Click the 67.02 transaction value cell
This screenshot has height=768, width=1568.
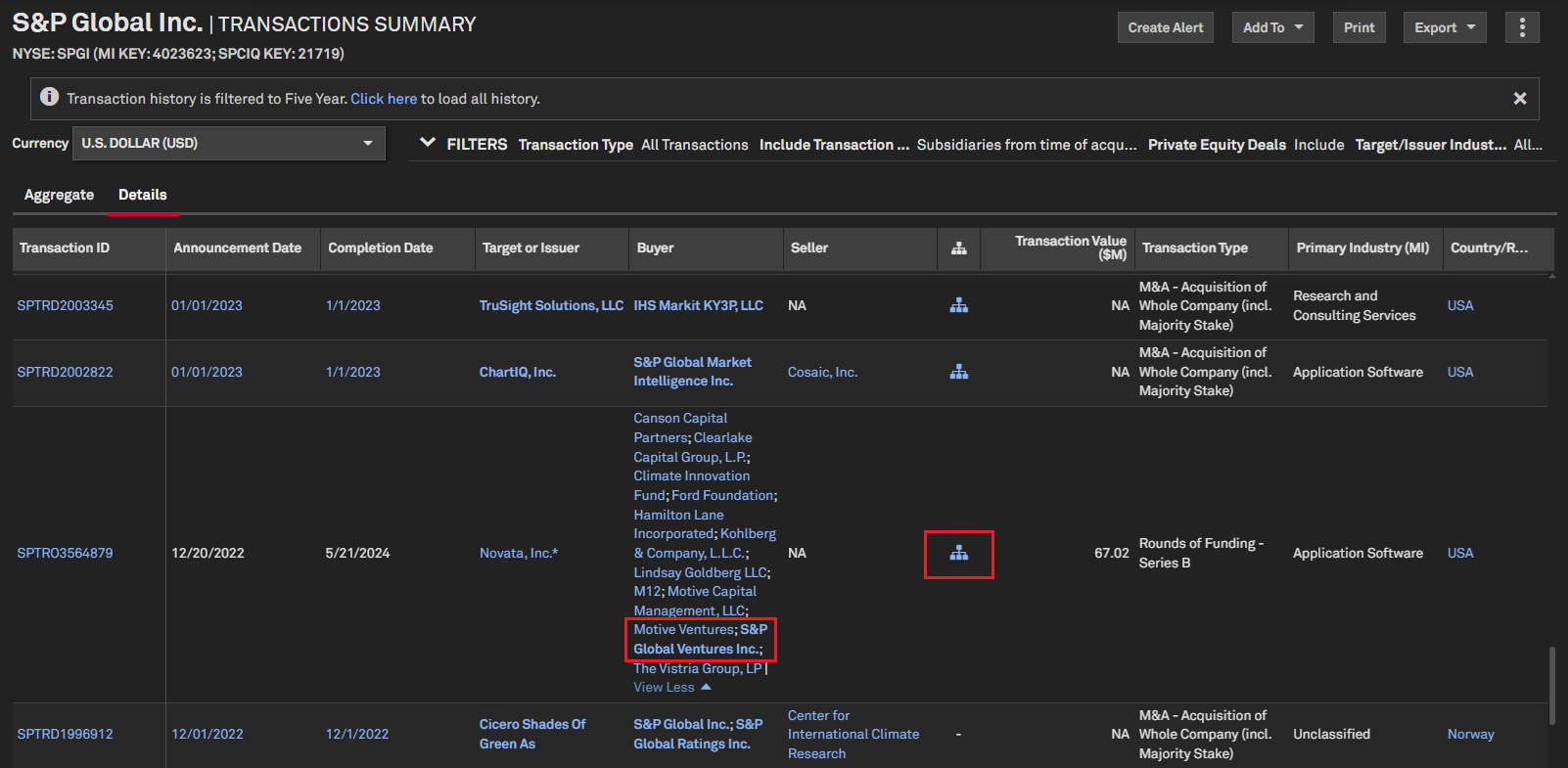point(1111,553)
